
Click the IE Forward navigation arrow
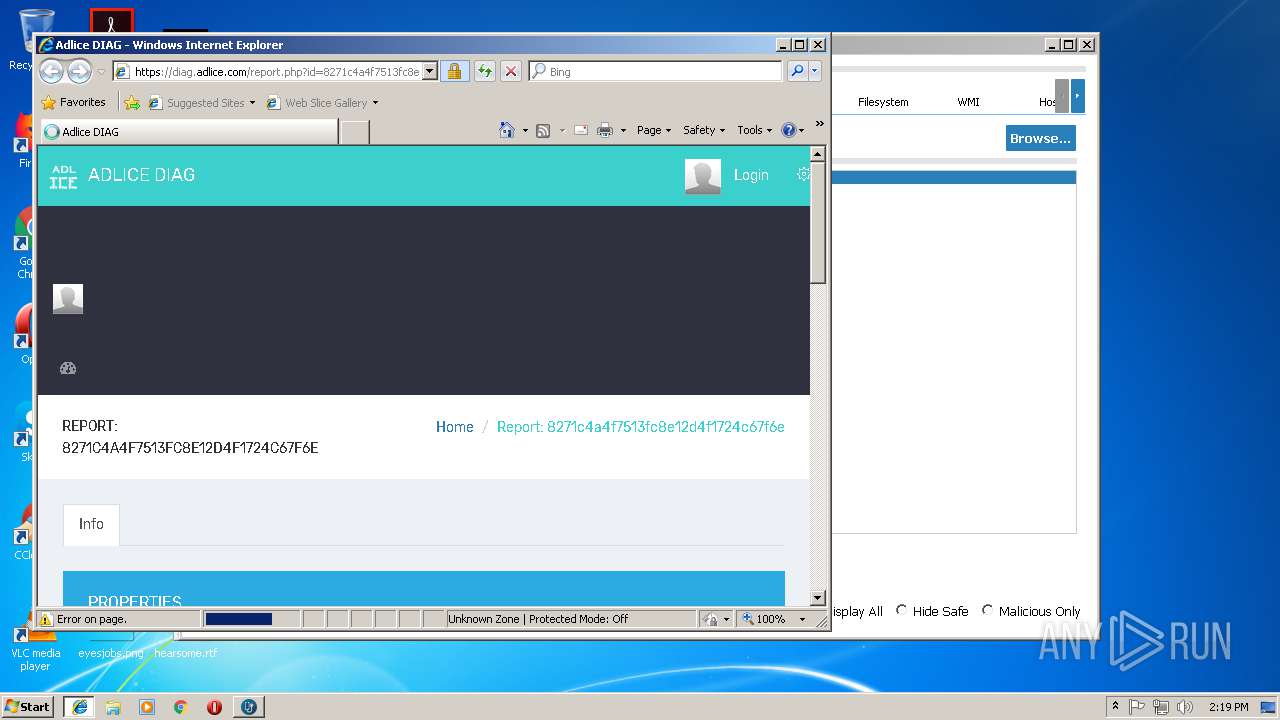[x=79, y=71]
